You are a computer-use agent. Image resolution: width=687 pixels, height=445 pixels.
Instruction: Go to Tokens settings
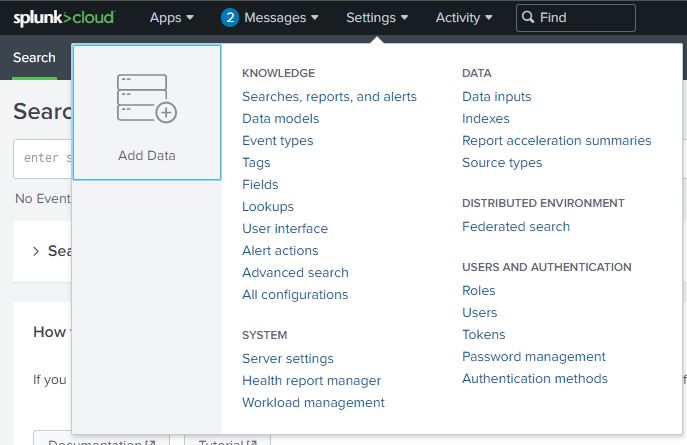[483, 335]
